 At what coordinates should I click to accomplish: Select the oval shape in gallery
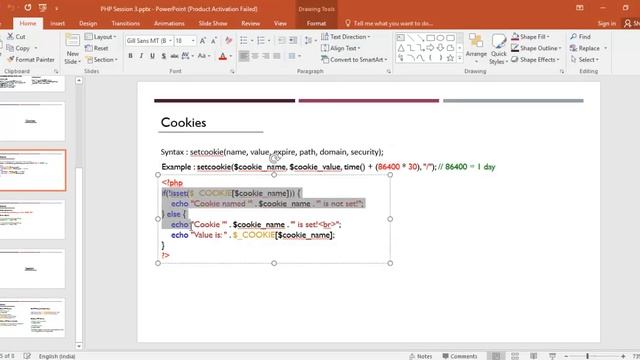click(440, 38)
